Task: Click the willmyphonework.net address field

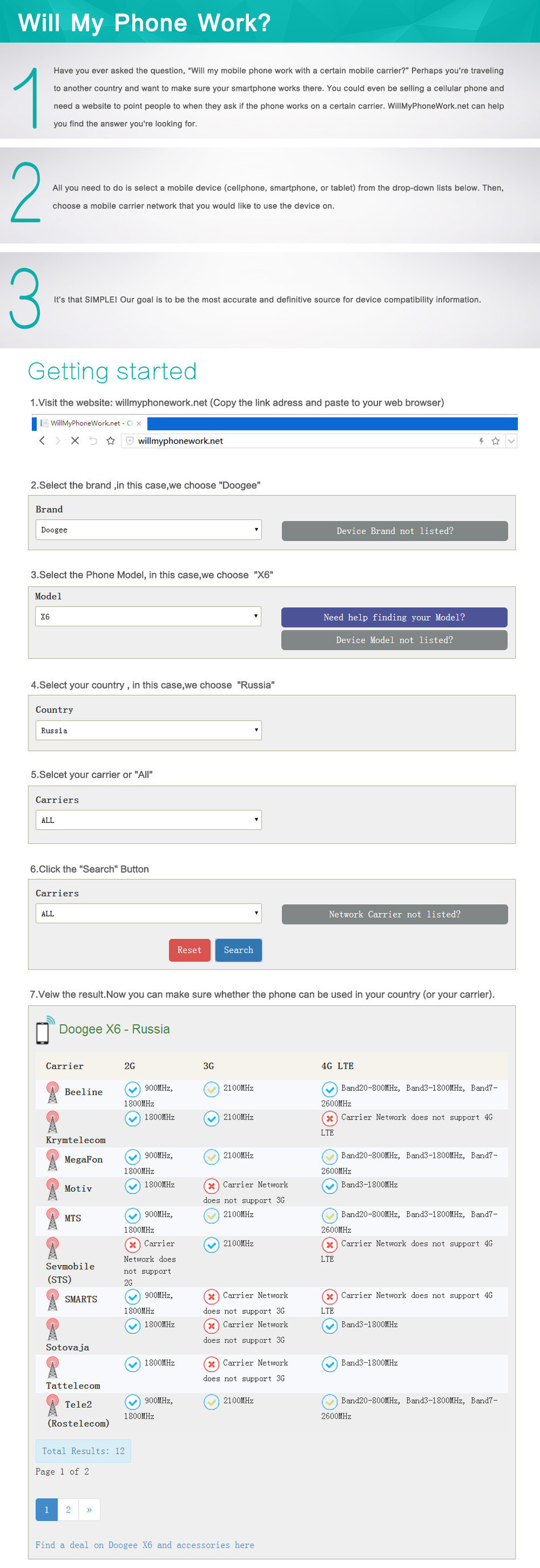Action: point(292,440)
